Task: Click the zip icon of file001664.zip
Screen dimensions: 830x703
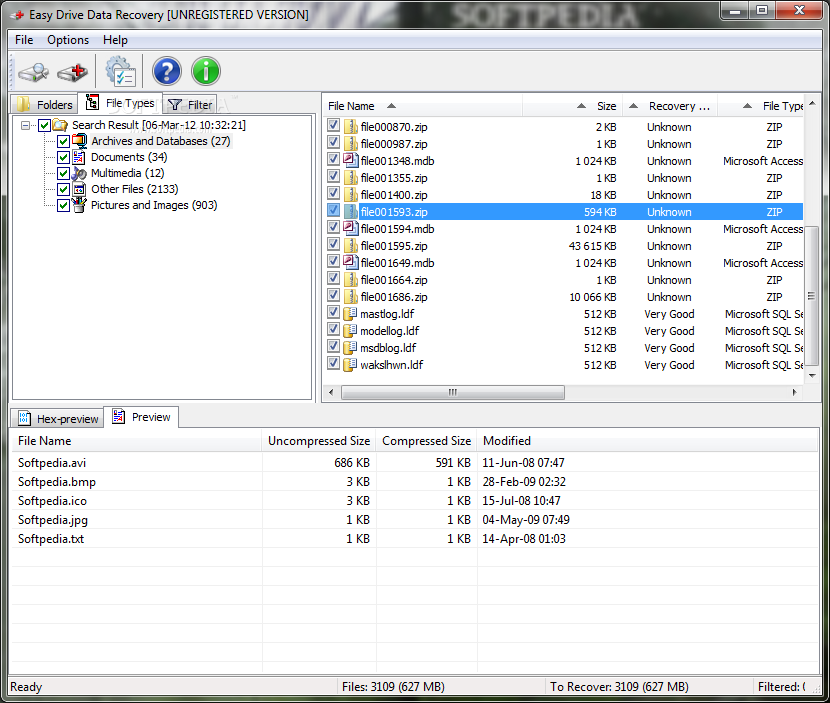Action: pyautogui.click(x=350, y=280)
